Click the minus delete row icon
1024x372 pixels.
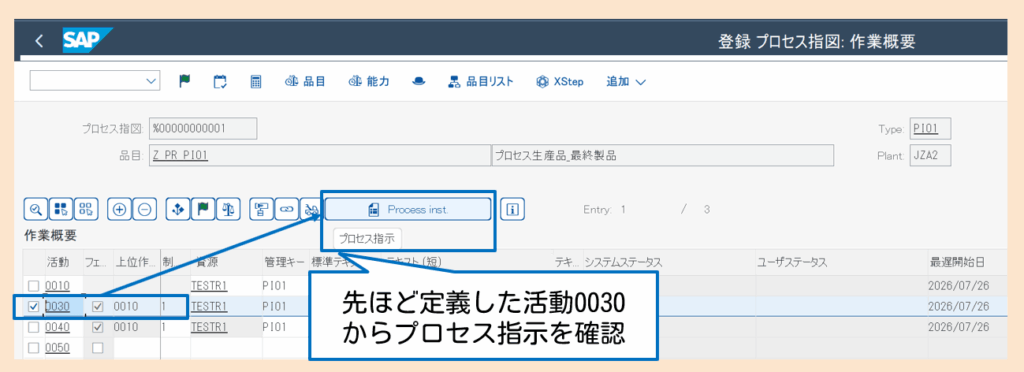(144, 209)
